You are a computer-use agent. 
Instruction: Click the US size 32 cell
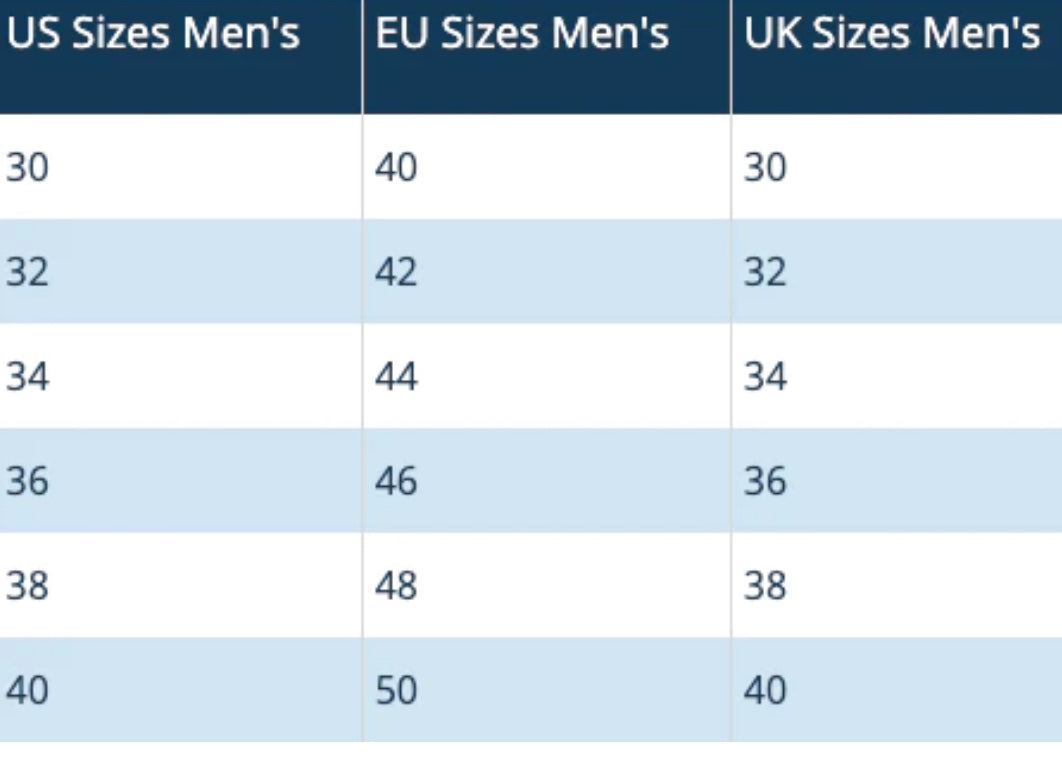(27, 272)
